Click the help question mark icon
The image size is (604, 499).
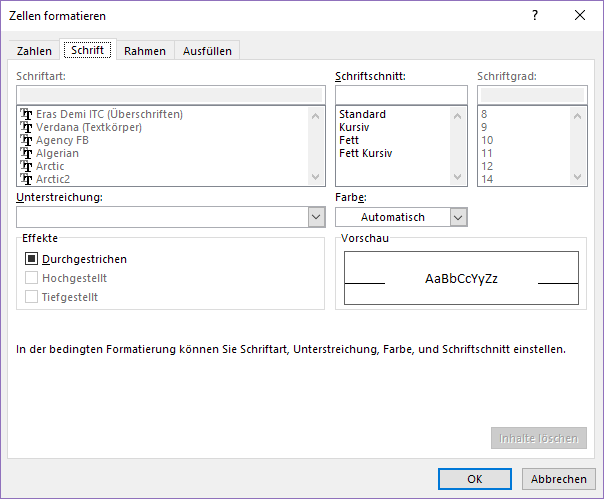click(x=535, y=15)
